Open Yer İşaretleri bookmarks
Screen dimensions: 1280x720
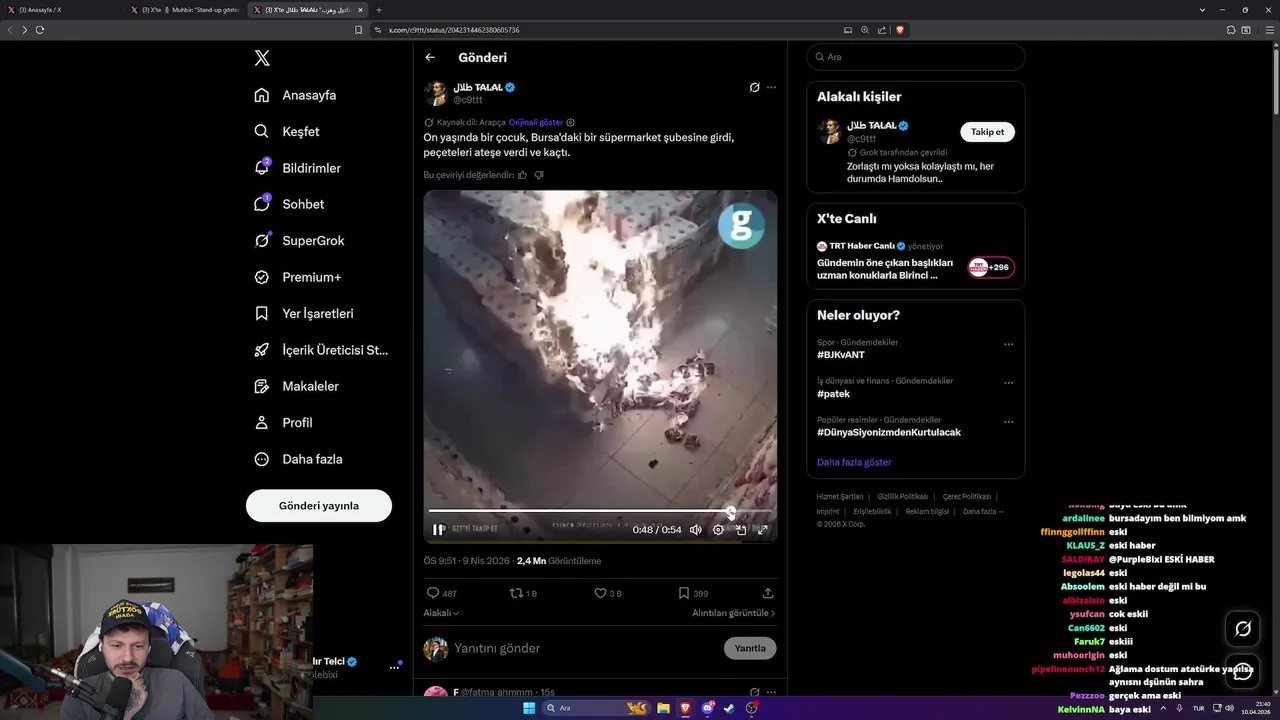coord(304,313)
